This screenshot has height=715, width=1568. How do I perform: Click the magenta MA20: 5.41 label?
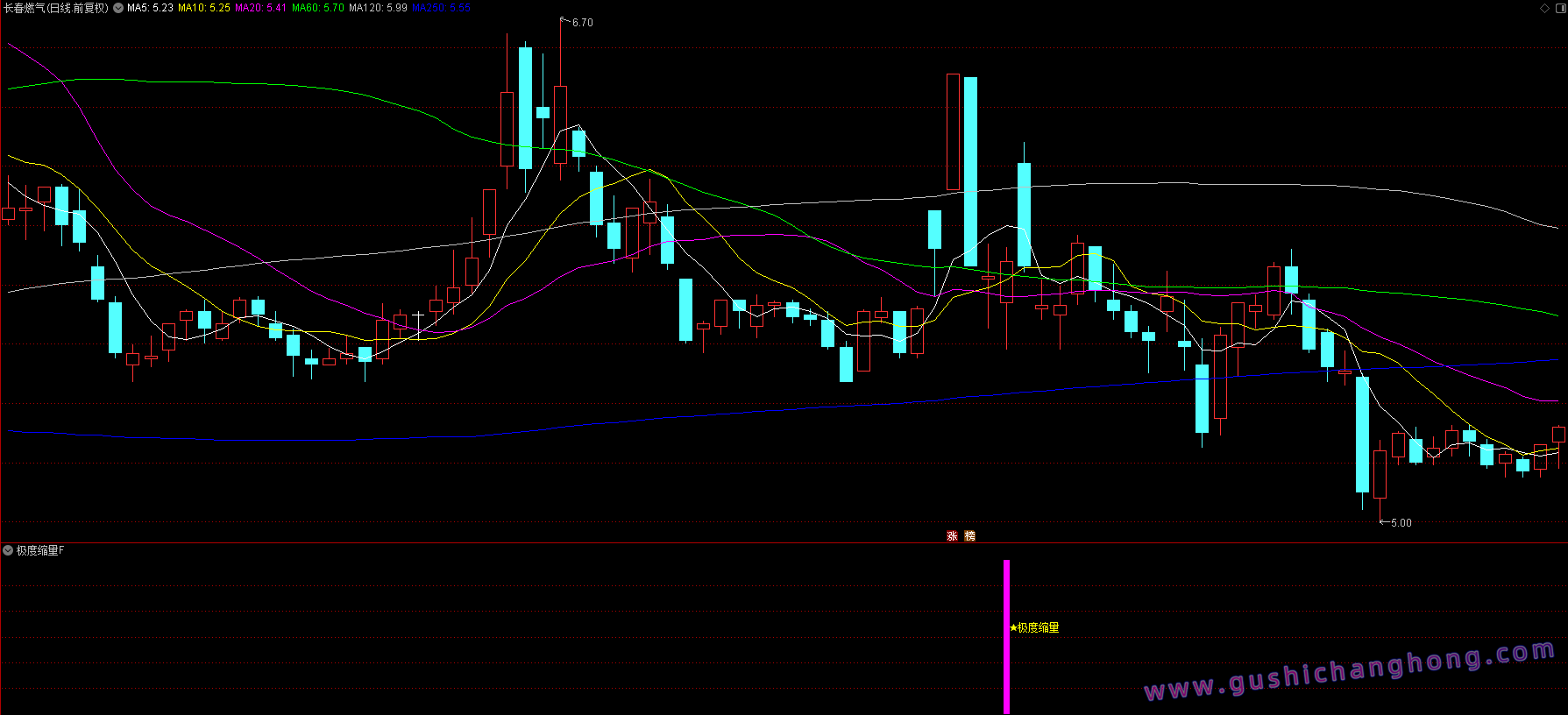click(261, 8)
